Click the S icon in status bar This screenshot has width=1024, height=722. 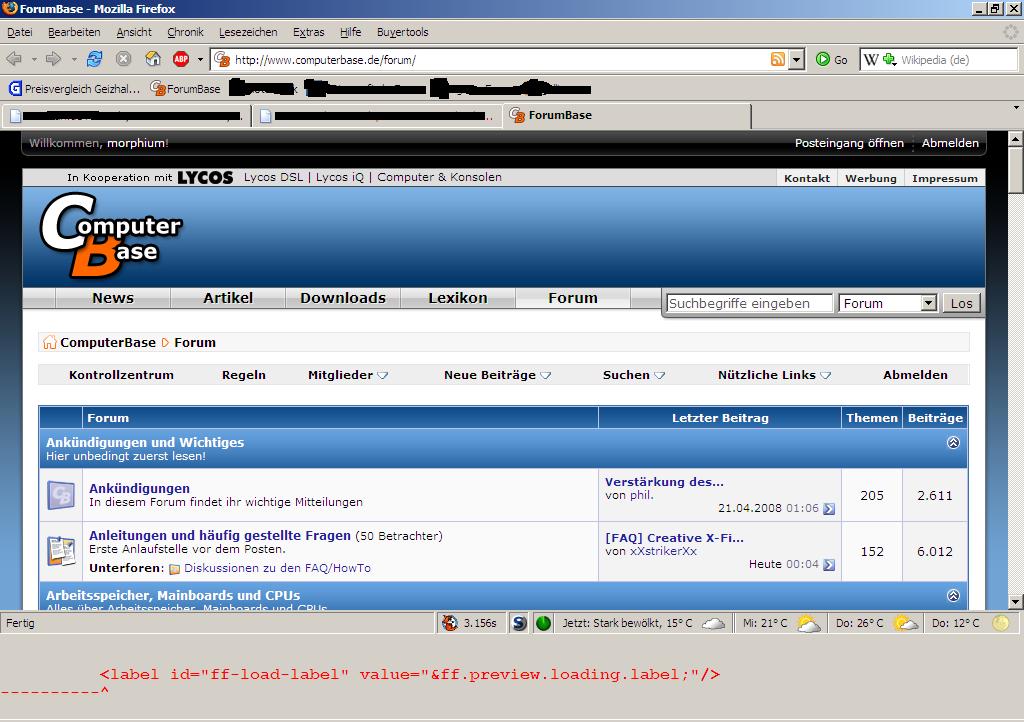[519, 623]
